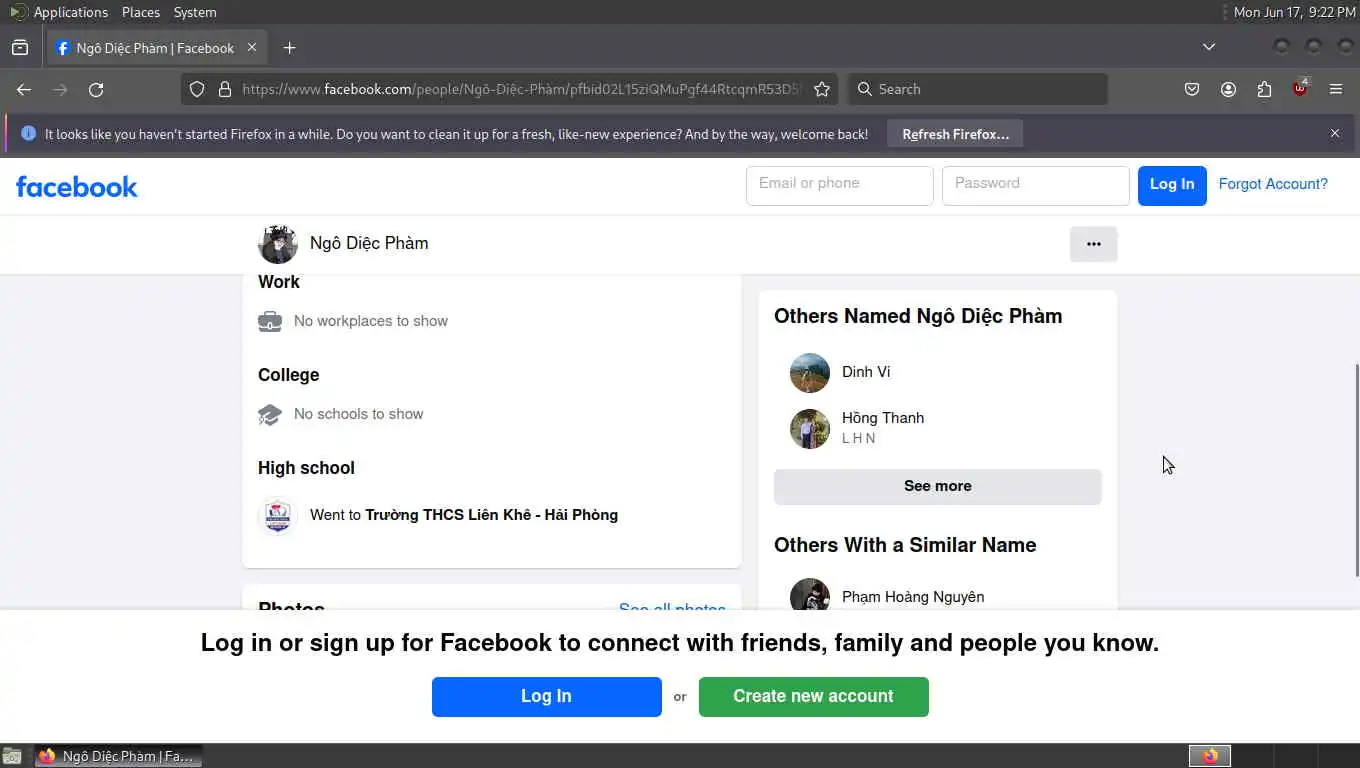The image size is (1360, 768).
Task: Reload the page with the refresh icon
Action: pos(96,89)
